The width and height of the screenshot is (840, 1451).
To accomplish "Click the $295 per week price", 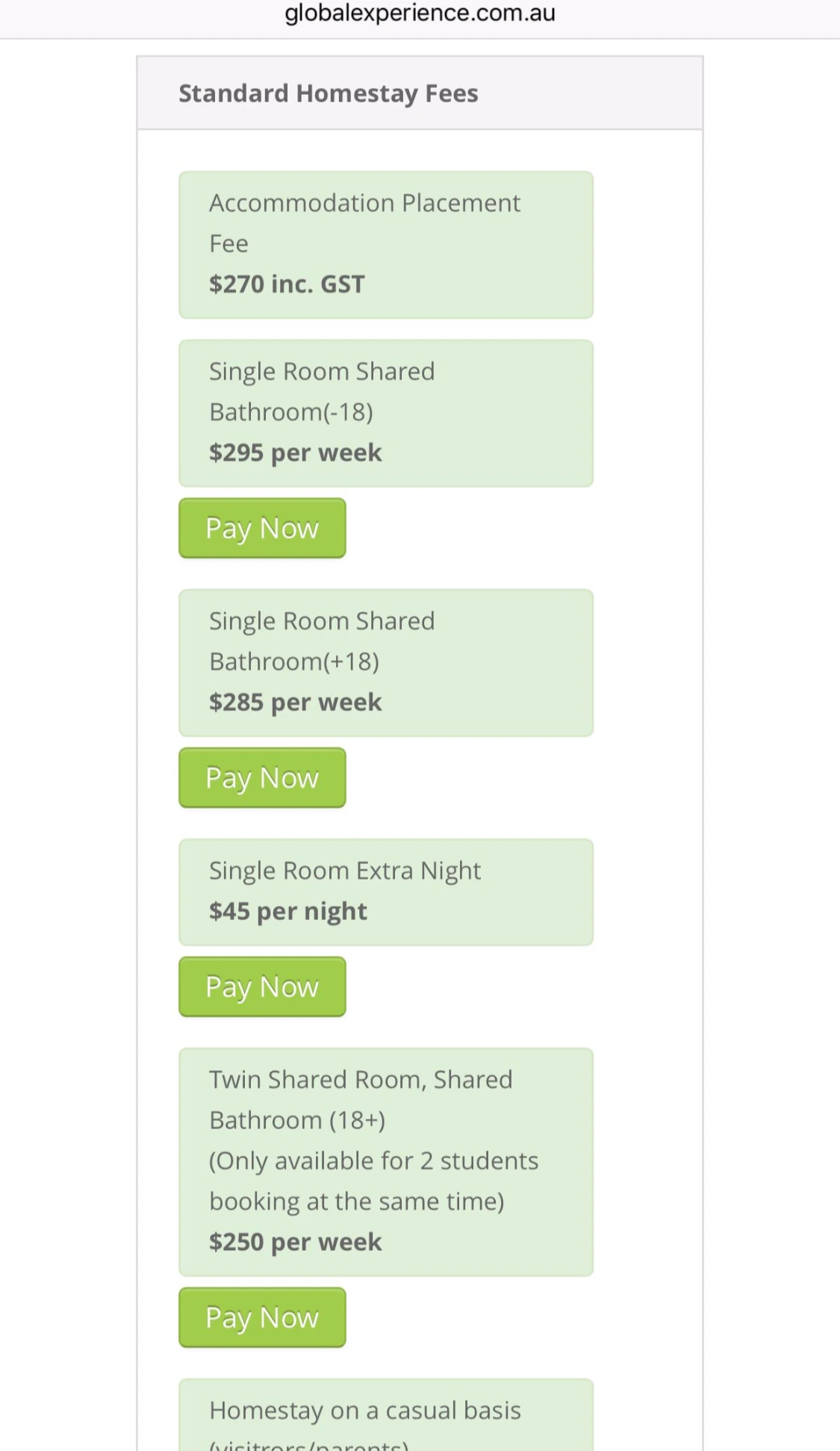I will [x=295, y=453].
